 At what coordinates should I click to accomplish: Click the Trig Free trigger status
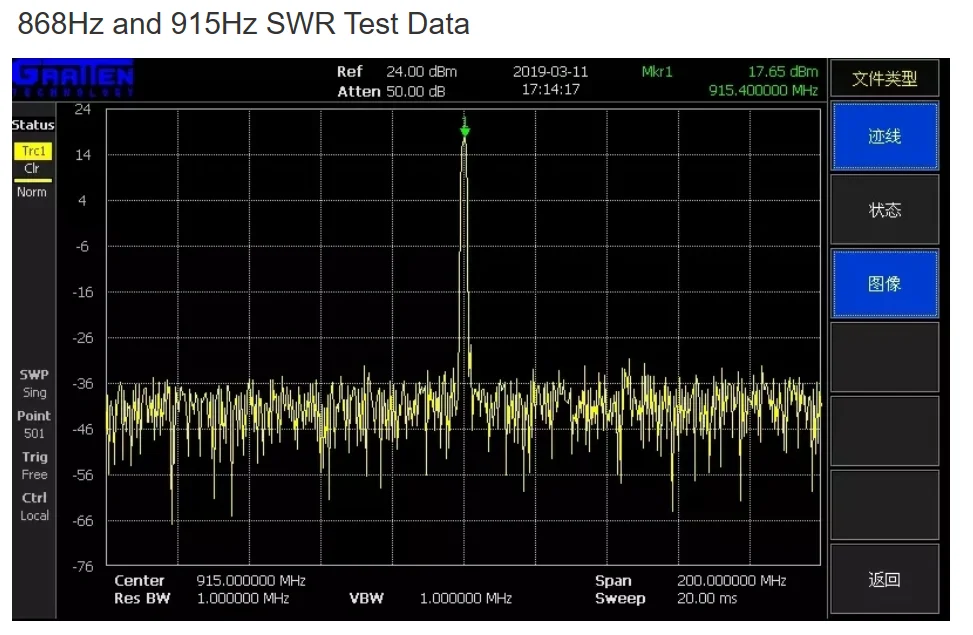(x=34, y=465)
